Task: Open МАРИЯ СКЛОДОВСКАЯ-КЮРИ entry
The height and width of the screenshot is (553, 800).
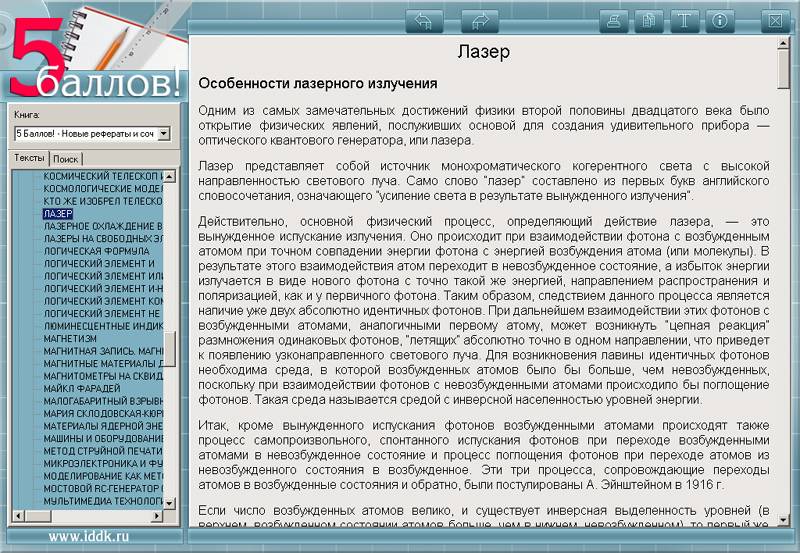Action: (103, 413)
